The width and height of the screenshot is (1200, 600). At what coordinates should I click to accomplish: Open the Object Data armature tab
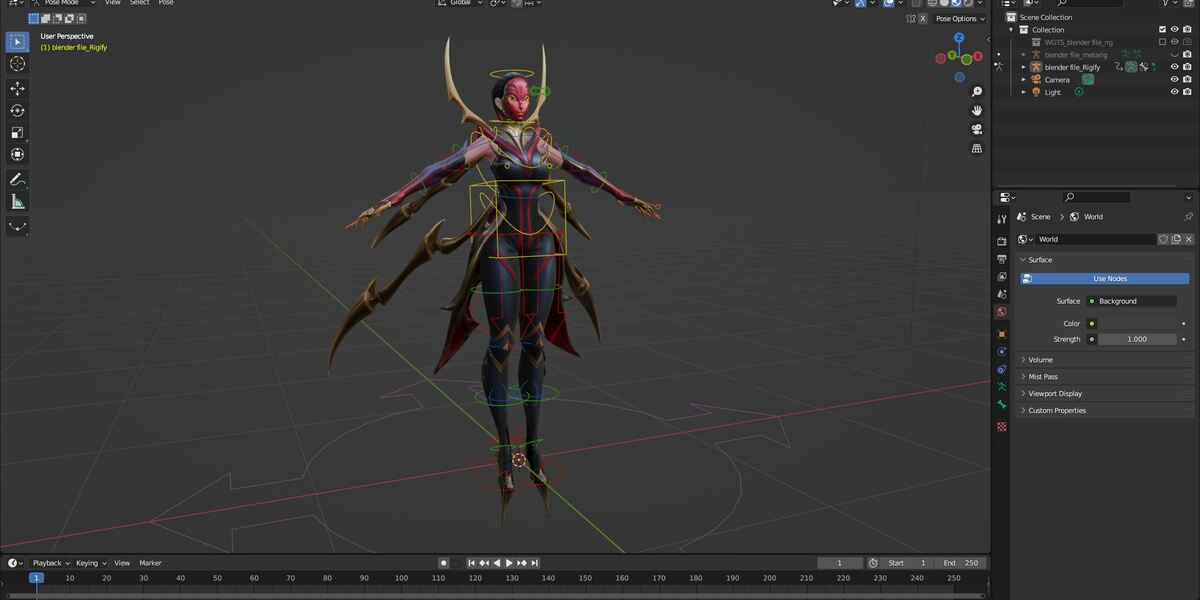[1002, 386]
